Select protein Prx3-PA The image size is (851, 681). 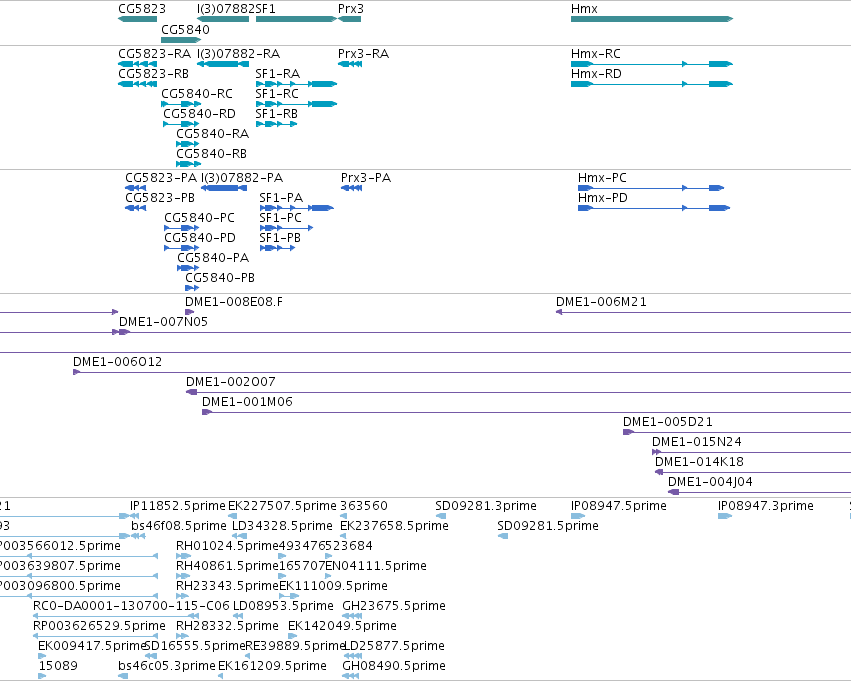coord(352,188)
